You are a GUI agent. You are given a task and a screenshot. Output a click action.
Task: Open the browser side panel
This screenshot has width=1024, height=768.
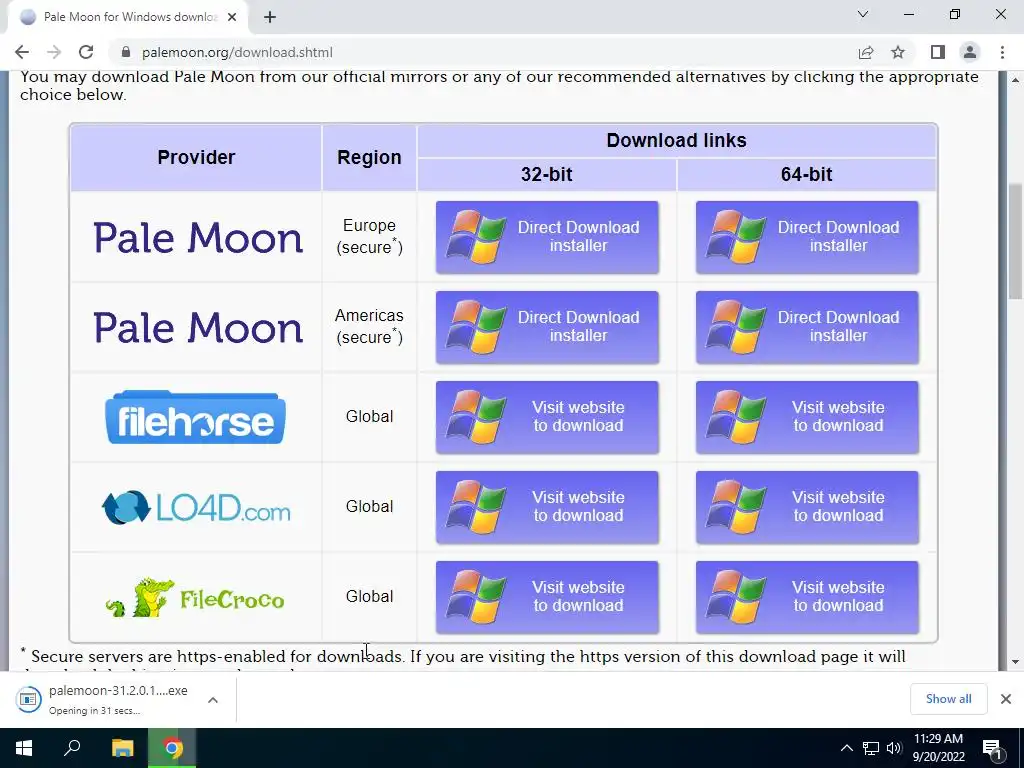938,52
